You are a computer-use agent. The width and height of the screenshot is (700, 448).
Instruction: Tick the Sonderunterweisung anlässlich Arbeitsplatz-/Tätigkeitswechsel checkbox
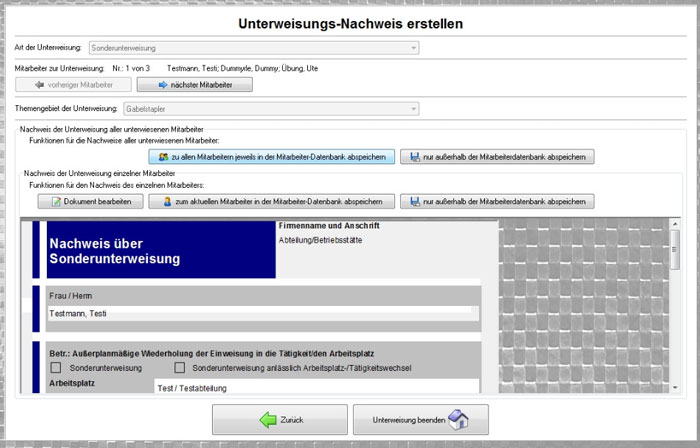[x=179, y=368]
